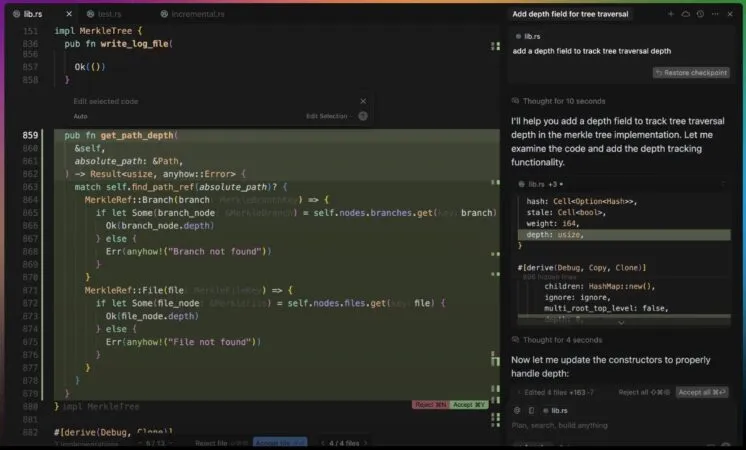Click the minimap change marker near top of editor

click(495, 46)
